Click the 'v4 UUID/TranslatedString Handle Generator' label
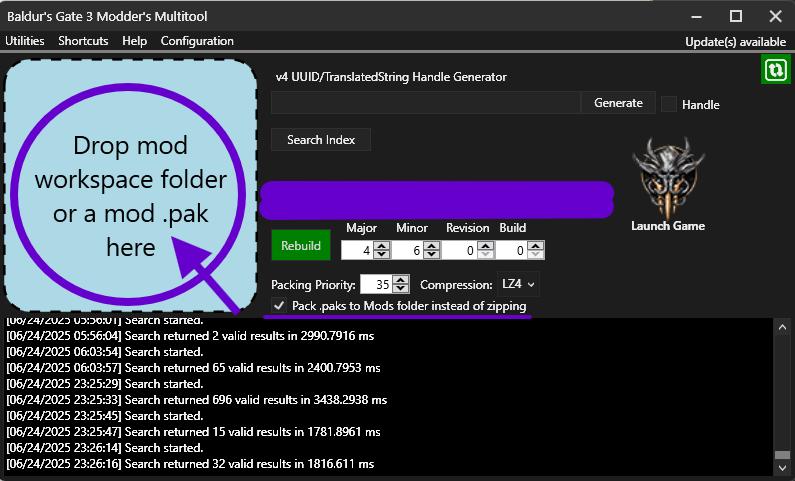Viewport: 795px width, 481px height. pos(391,77)
